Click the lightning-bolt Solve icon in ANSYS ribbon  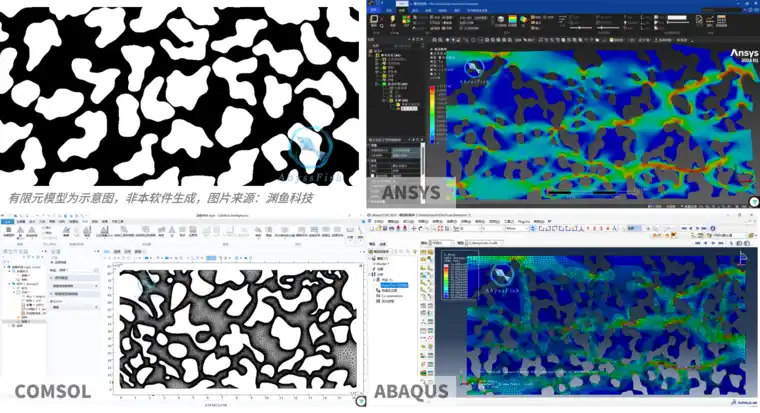tap(393, 19)
